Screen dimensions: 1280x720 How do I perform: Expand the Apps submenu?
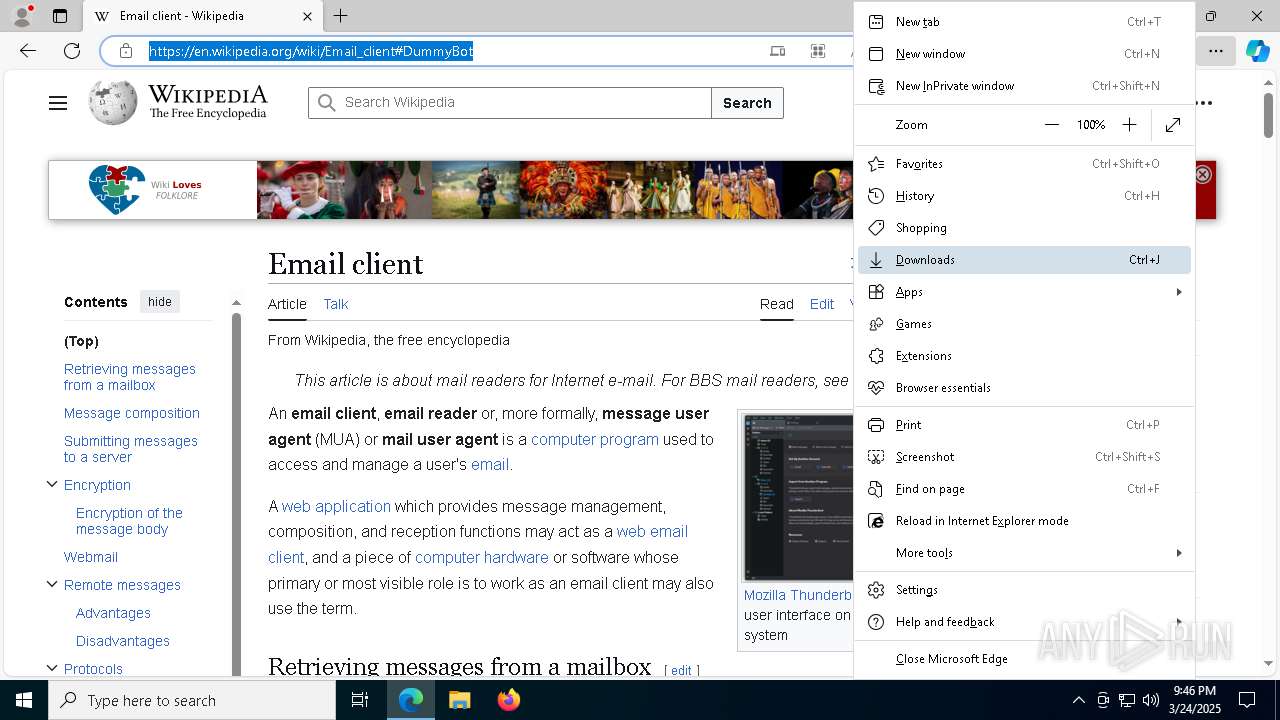click(1024, 292)
